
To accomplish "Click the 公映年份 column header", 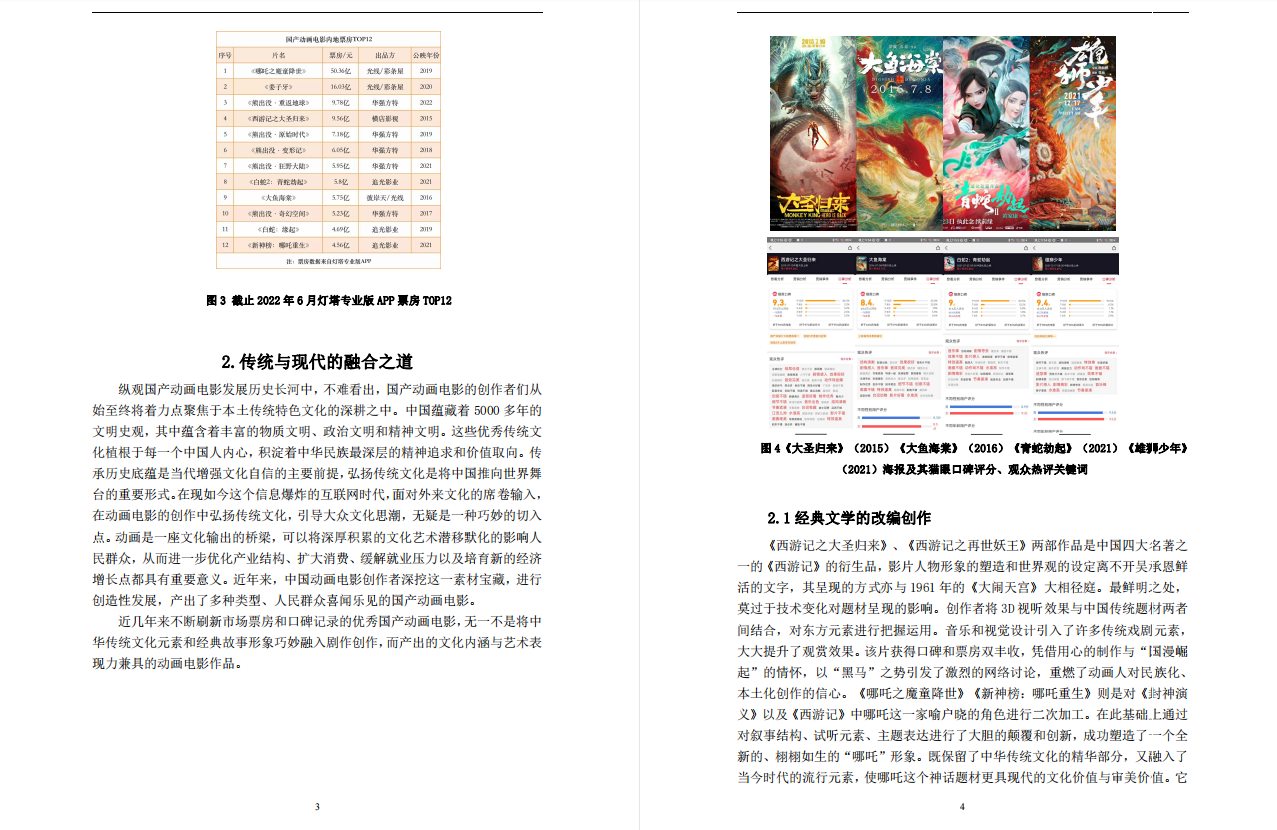I will (426, 55).
